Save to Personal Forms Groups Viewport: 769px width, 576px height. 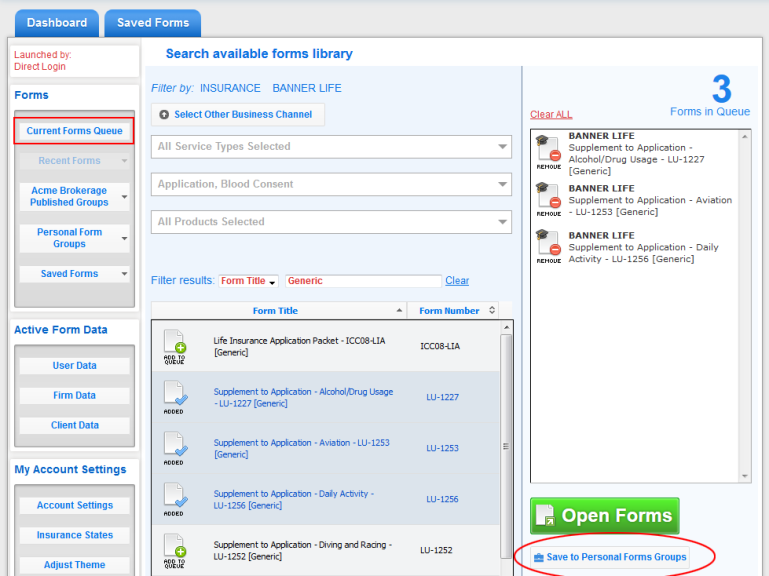tap(611, 557)
